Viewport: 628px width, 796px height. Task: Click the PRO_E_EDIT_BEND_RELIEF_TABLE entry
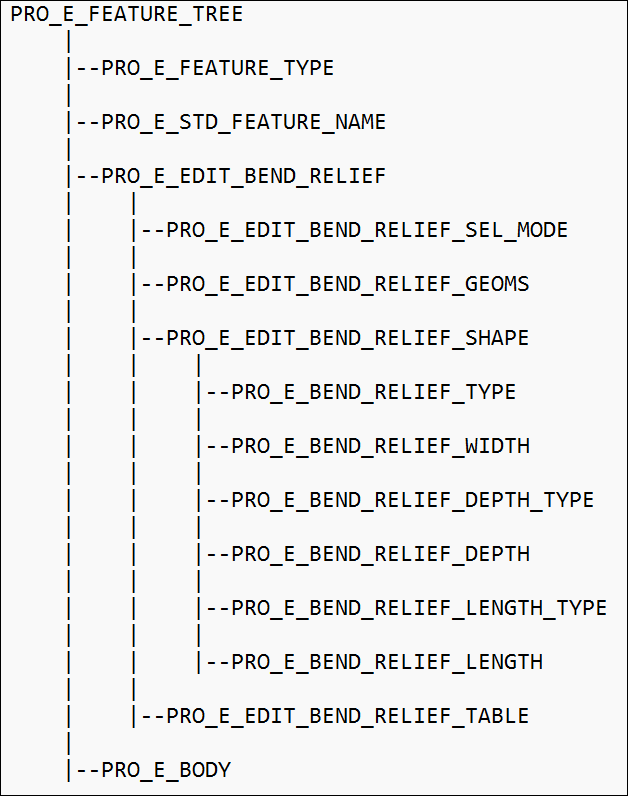pyautogui.click(x=347, y=717)
